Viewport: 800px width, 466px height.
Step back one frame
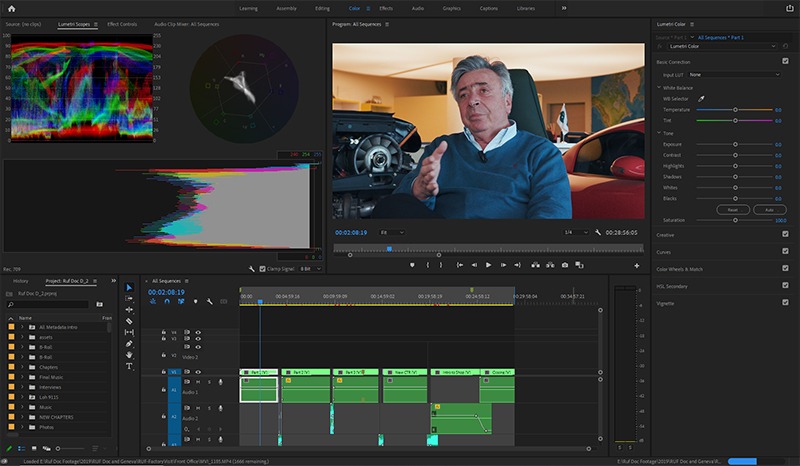[474, 265]
